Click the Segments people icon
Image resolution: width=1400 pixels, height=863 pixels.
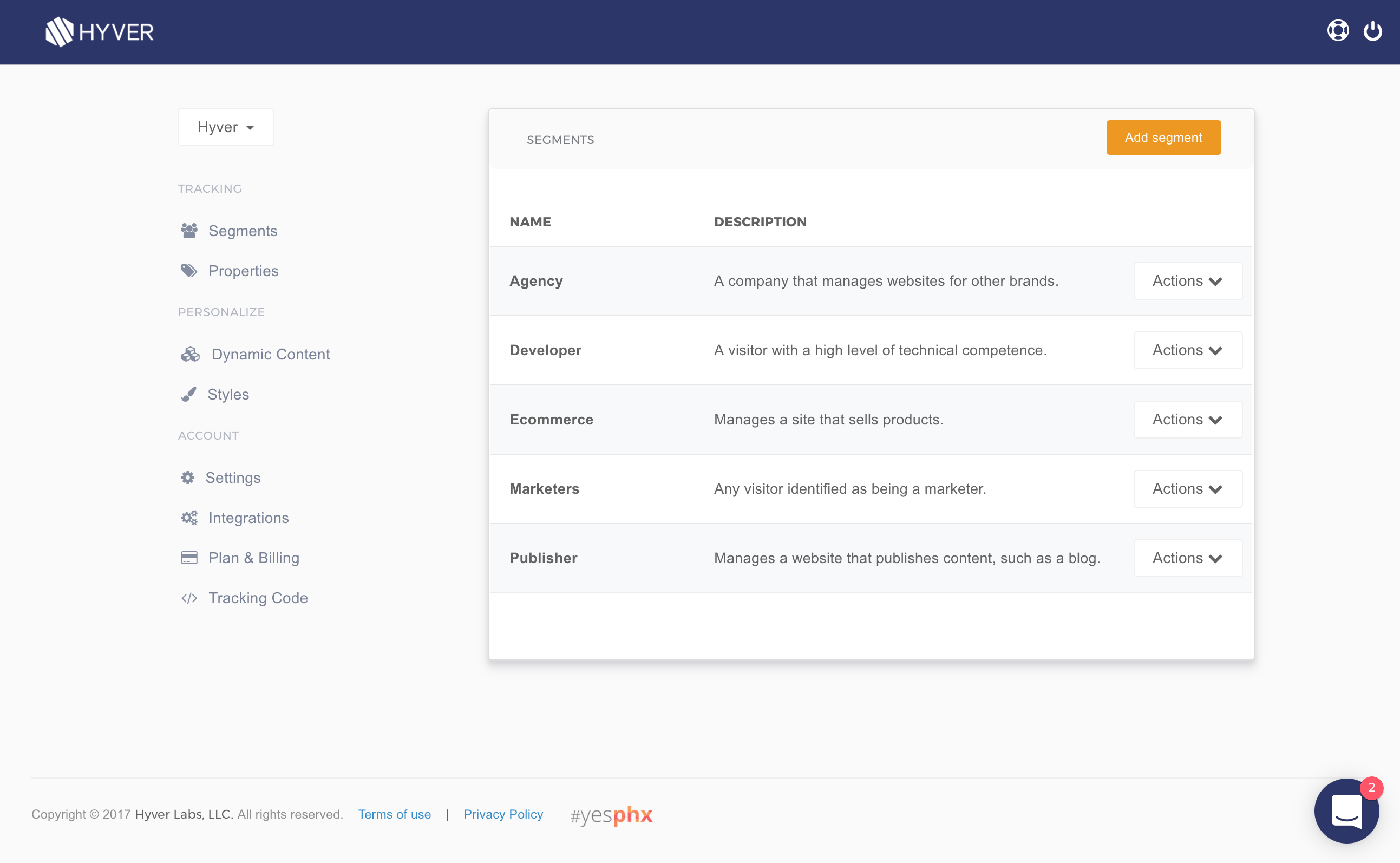(189, 231)
